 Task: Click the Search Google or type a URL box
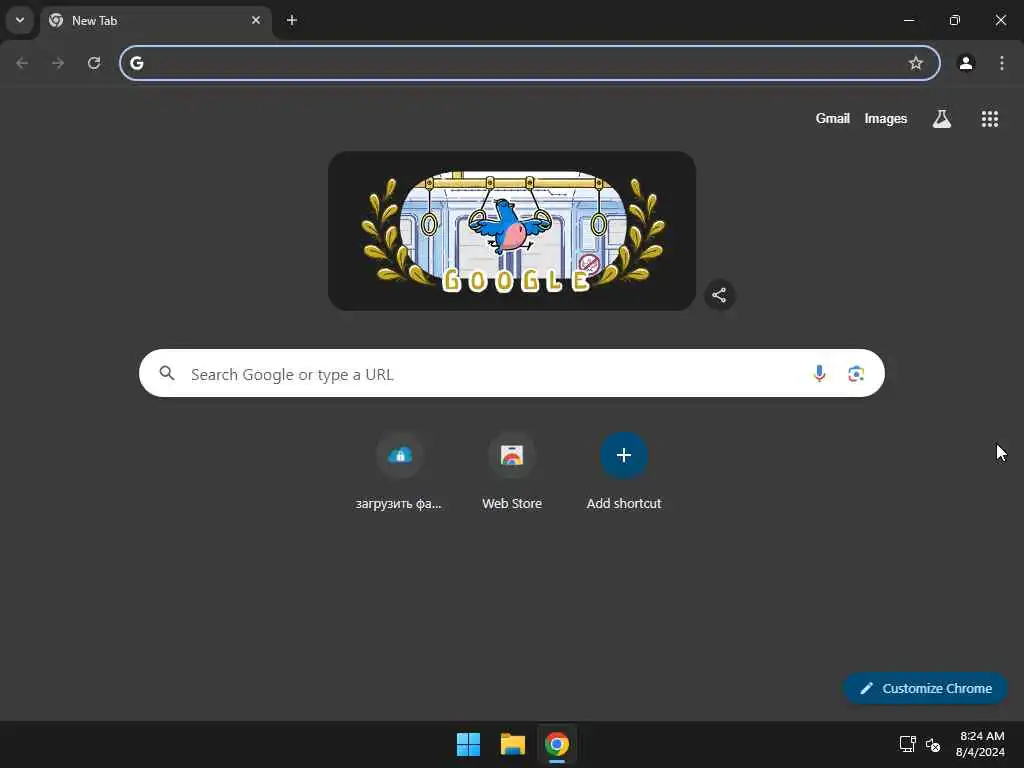point(511,373)
